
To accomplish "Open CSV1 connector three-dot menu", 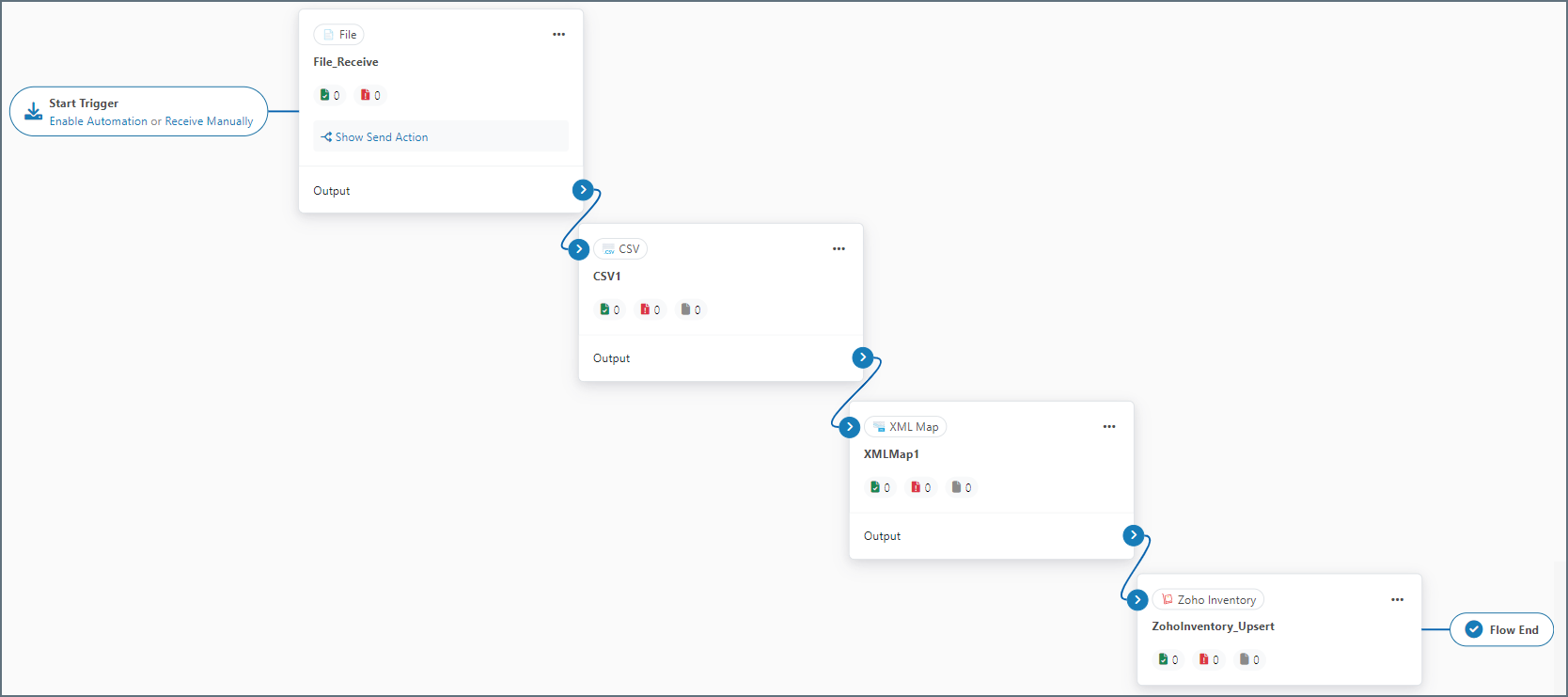I will click(839, 249).
